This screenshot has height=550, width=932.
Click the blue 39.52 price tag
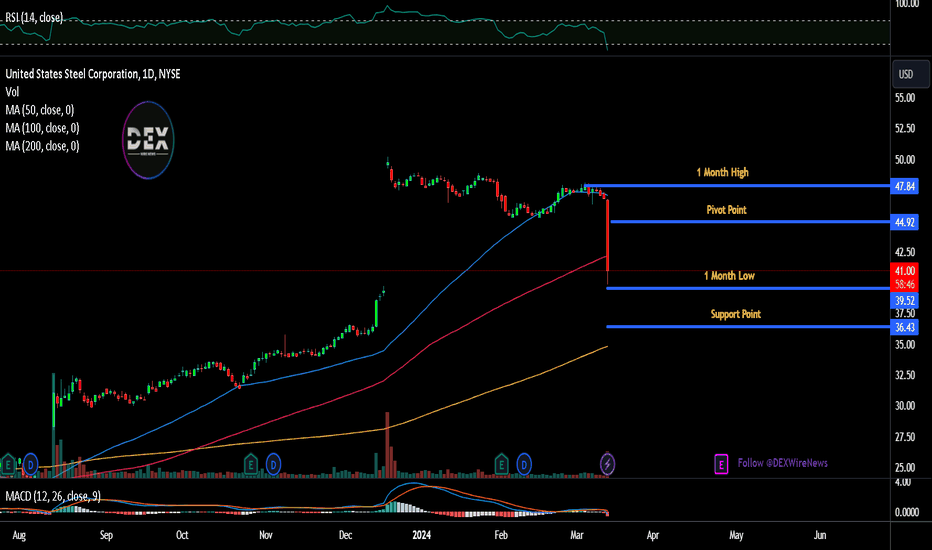point(905,300)
